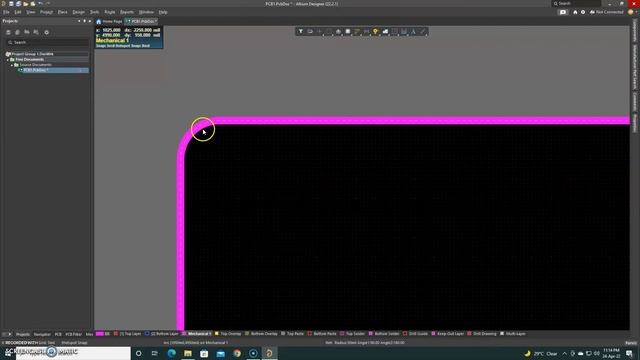Open the Reports menu
The height and width of the screenshot is (360, 640).
(x=127, y=12)
